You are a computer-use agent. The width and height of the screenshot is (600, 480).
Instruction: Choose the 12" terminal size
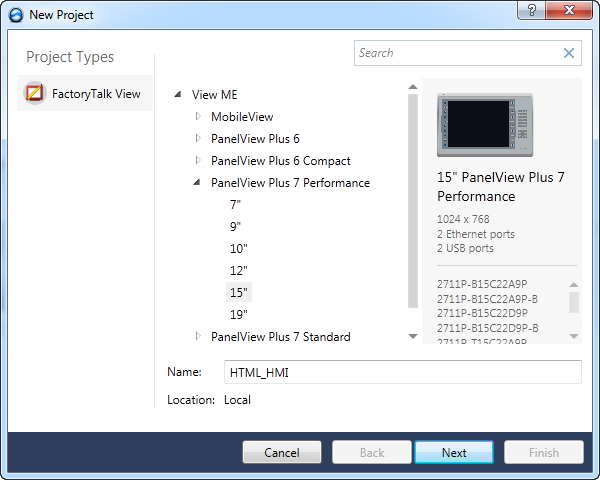click(x=238, y=271)
